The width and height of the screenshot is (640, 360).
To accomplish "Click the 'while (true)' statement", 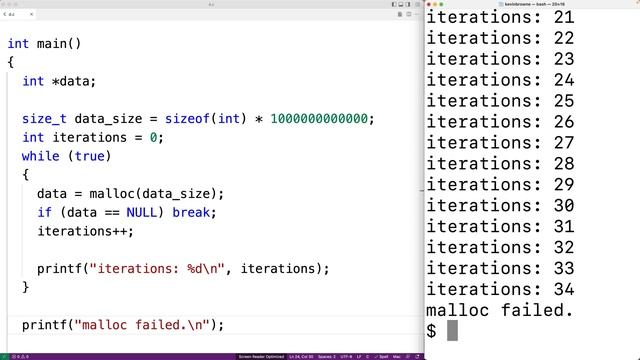I will (67, 156).
